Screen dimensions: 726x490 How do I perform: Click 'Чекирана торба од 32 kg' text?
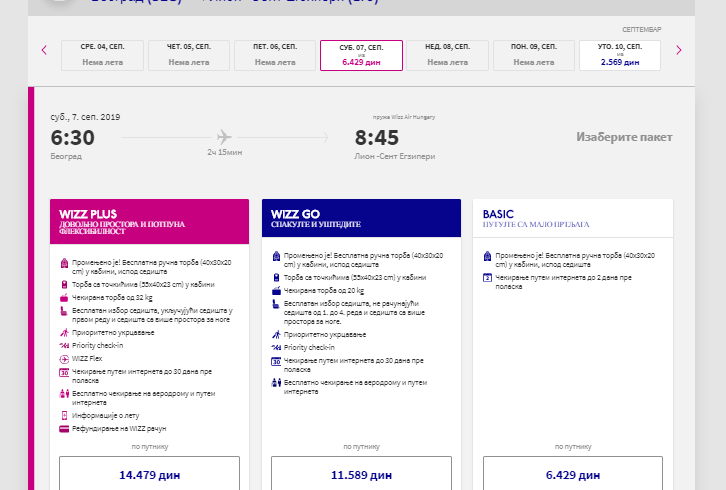tap(112, 297)
